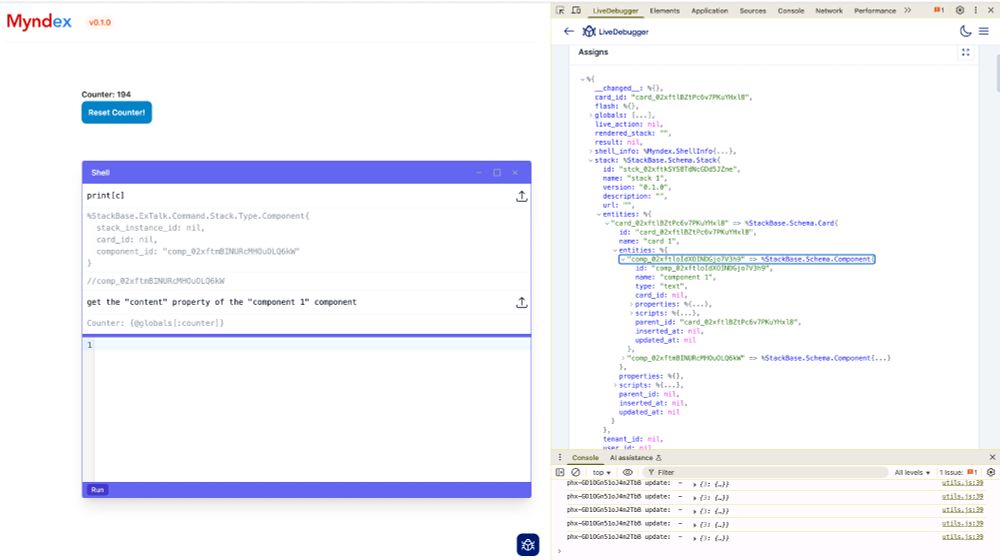Collapse the highlighted comp_02xftloIdXOINDGjo7V3h9 component
This screenshot has height=560, width=1000.
point(623,260)
